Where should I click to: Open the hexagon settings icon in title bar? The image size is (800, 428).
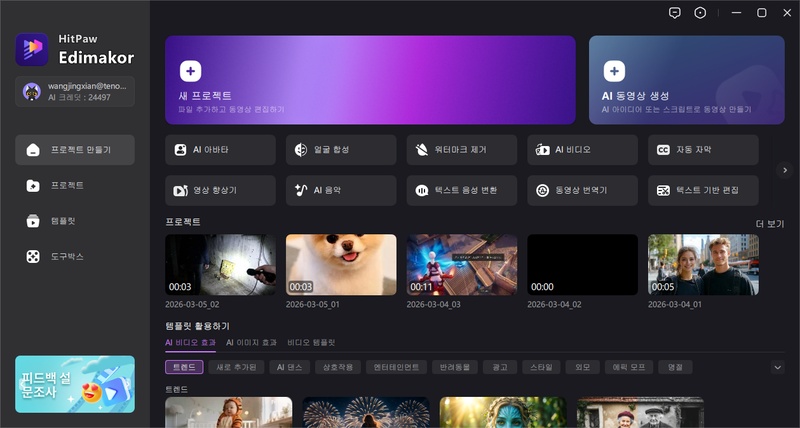point(700,13)
